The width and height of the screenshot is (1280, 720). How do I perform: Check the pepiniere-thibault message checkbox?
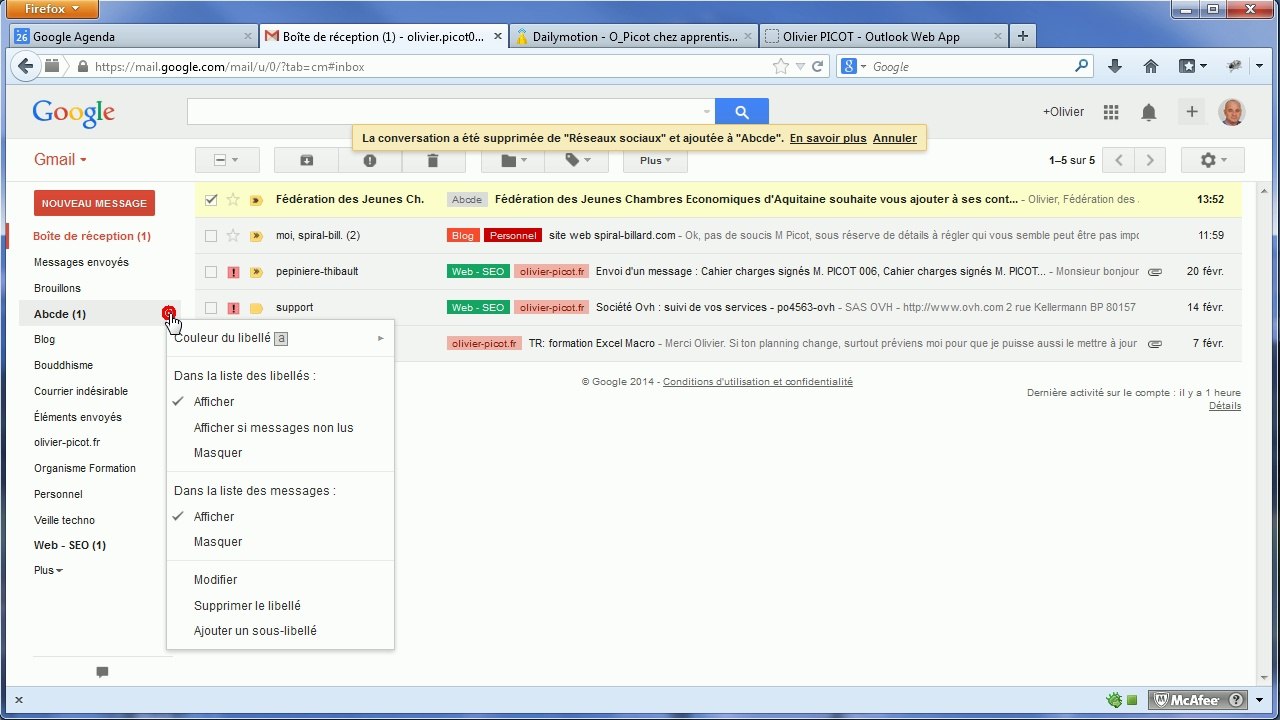point(211,272)
